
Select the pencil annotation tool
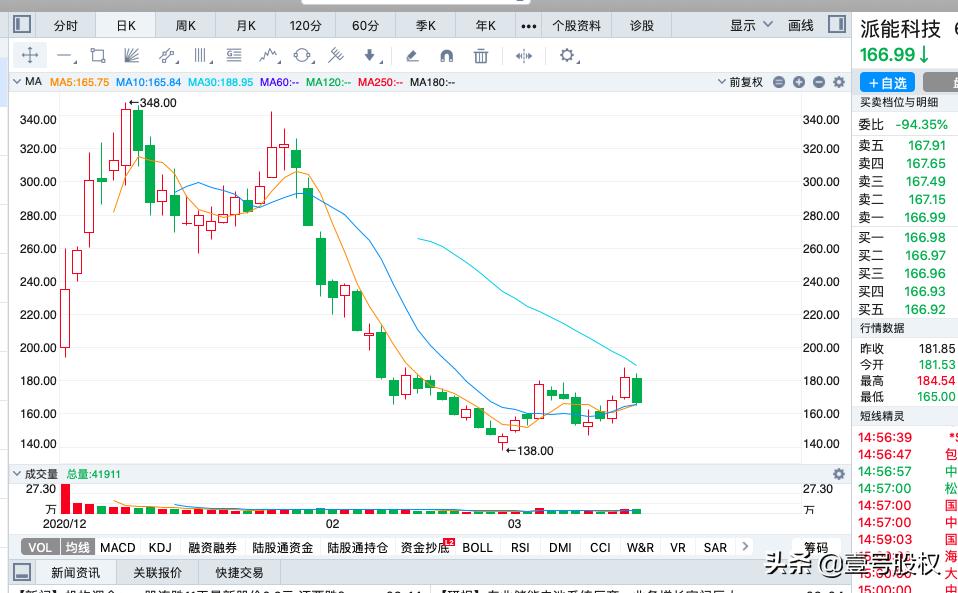tap(414, 55)
